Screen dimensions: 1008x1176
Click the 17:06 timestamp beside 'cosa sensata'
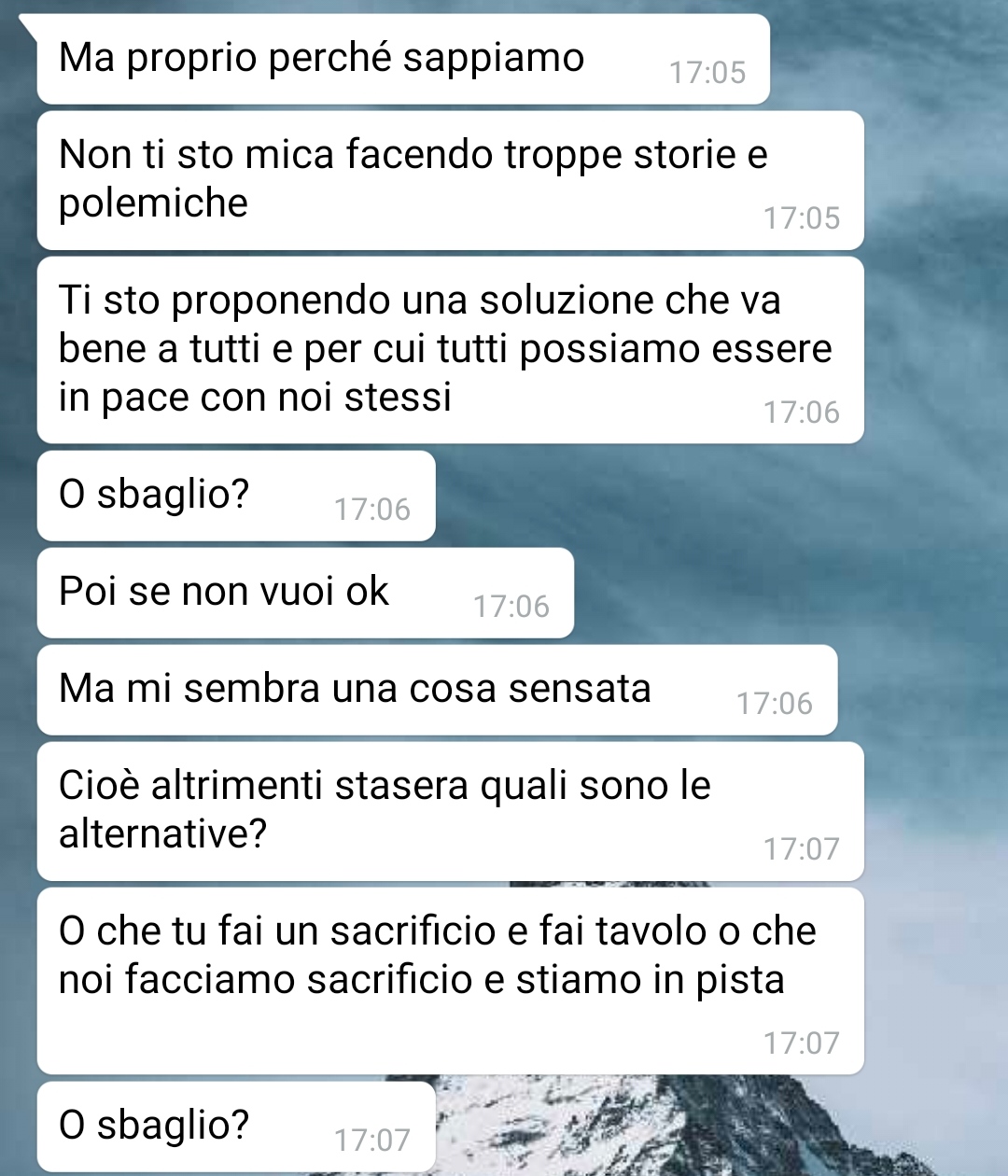[775, 704]
